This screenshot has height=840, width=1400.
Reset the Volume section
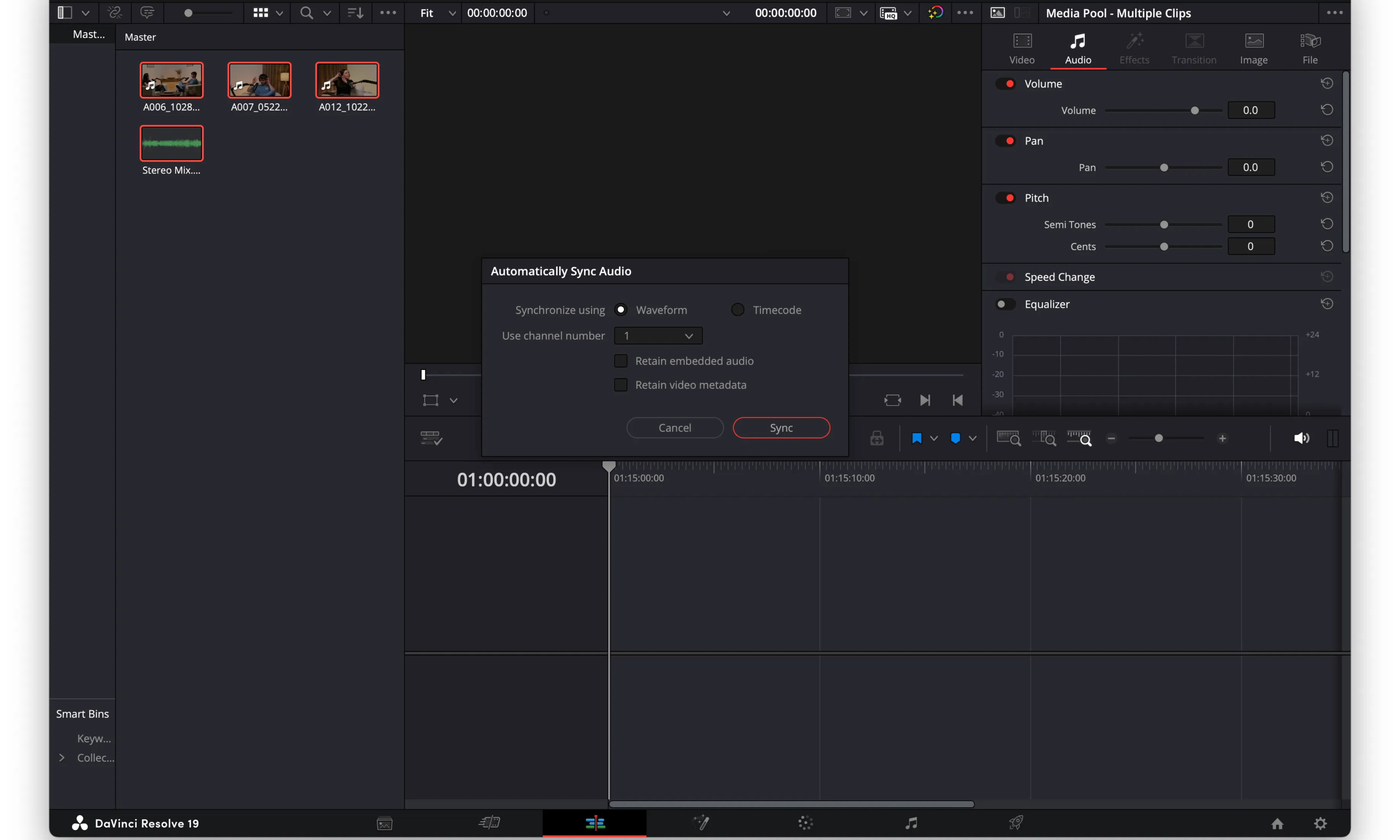coord(1327,83)
